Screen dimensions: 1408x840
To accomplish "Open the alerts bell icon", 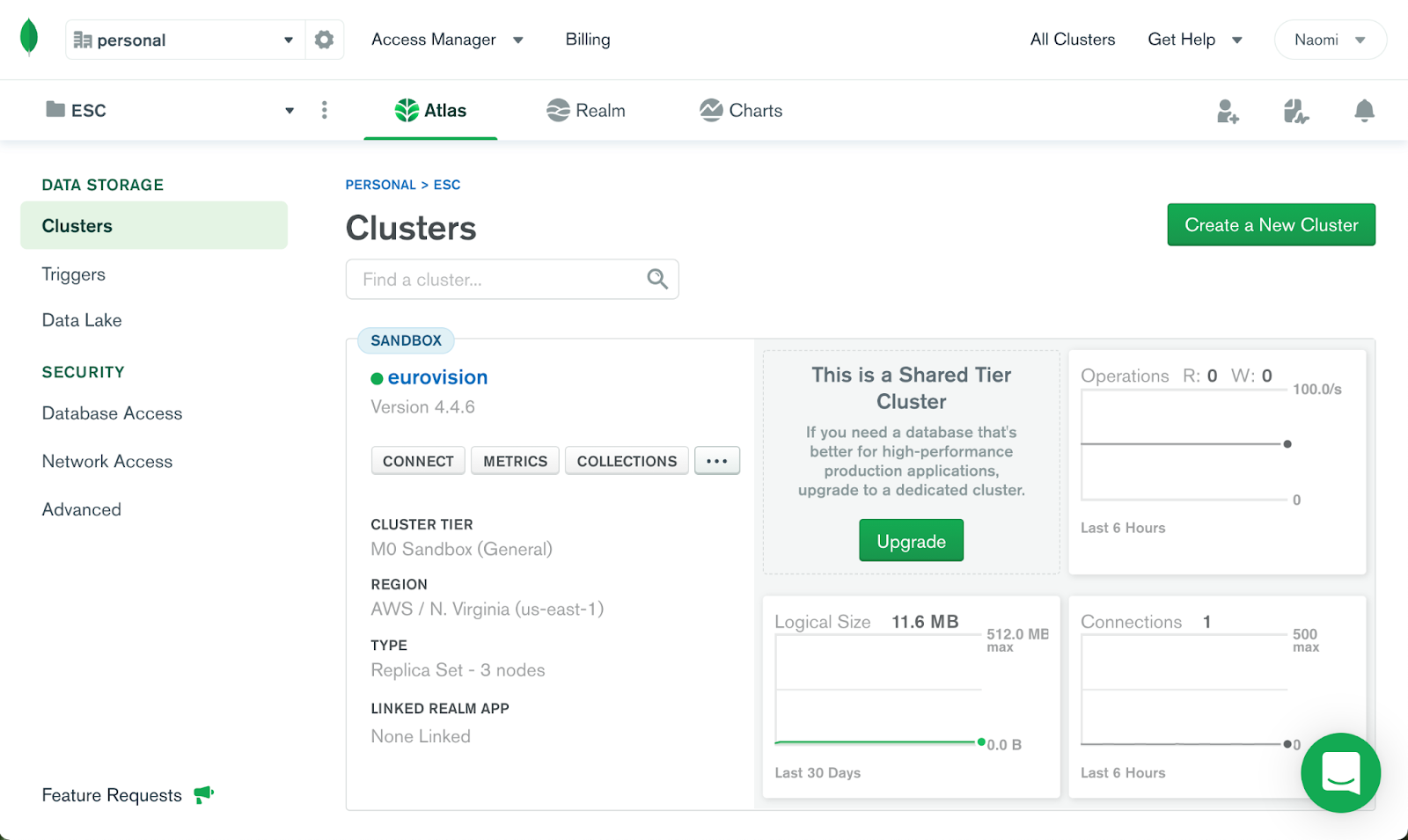I will pyautogui.click(x=1364, y=111).
